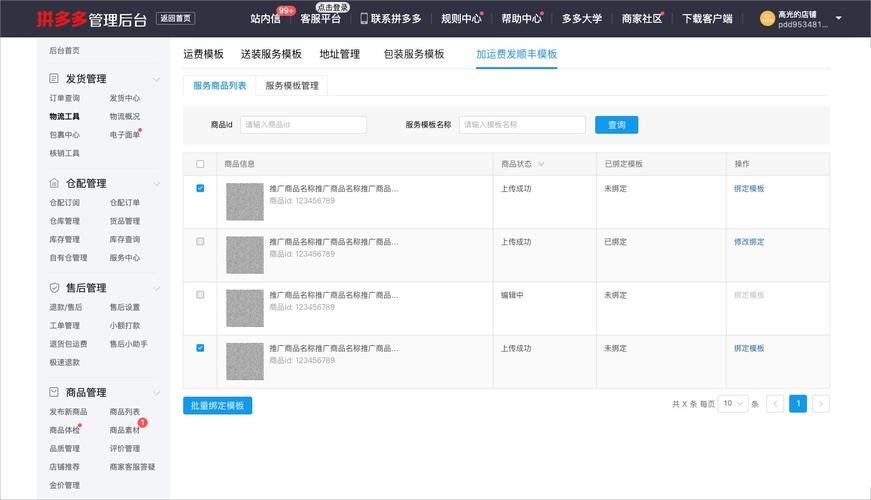Switch to 送装服务模板 tab

click(271, 54)
